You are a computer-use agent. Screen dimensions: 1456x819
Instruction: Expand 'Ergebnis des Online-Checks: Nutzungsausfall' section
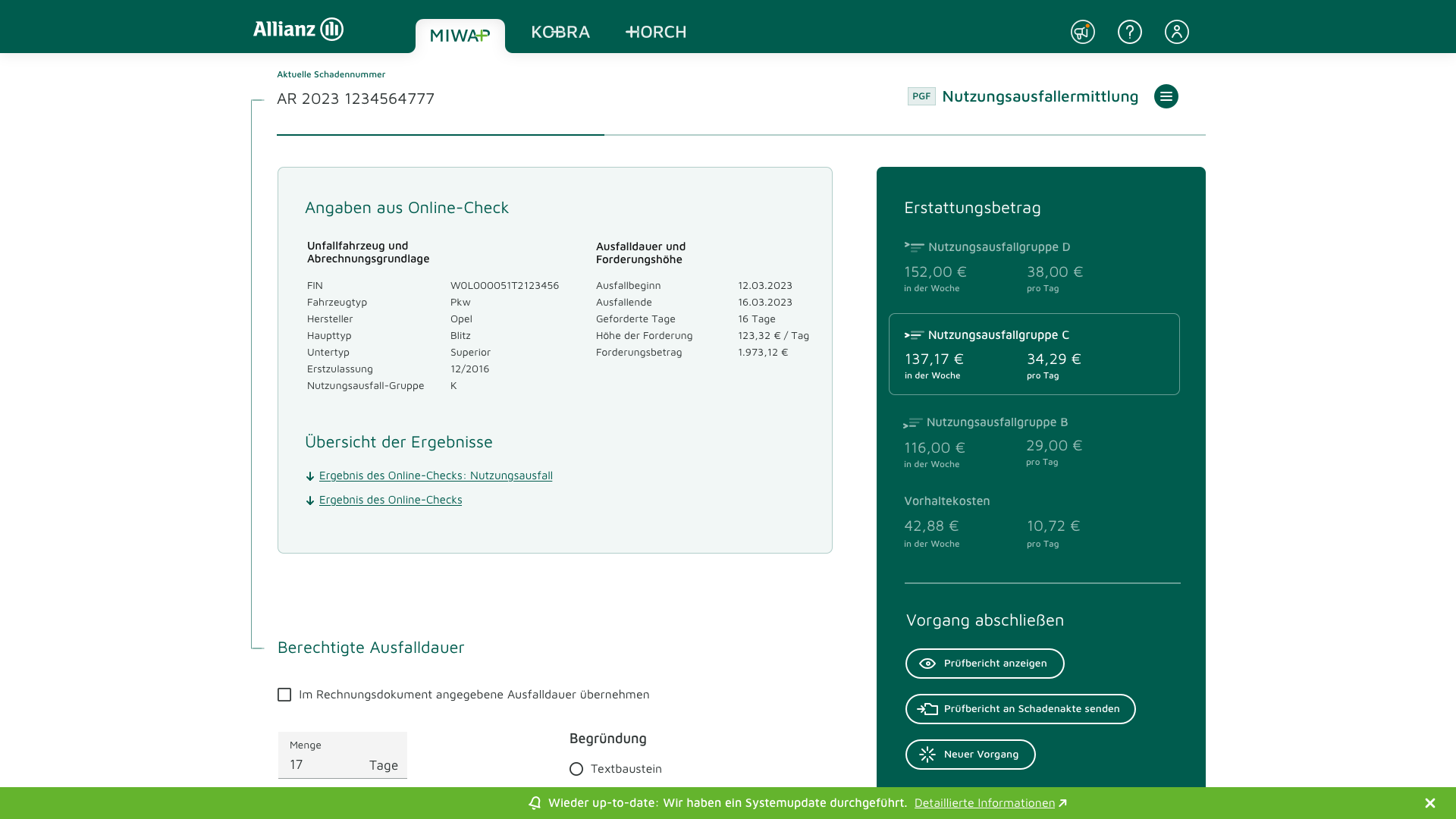coord(435,475)
